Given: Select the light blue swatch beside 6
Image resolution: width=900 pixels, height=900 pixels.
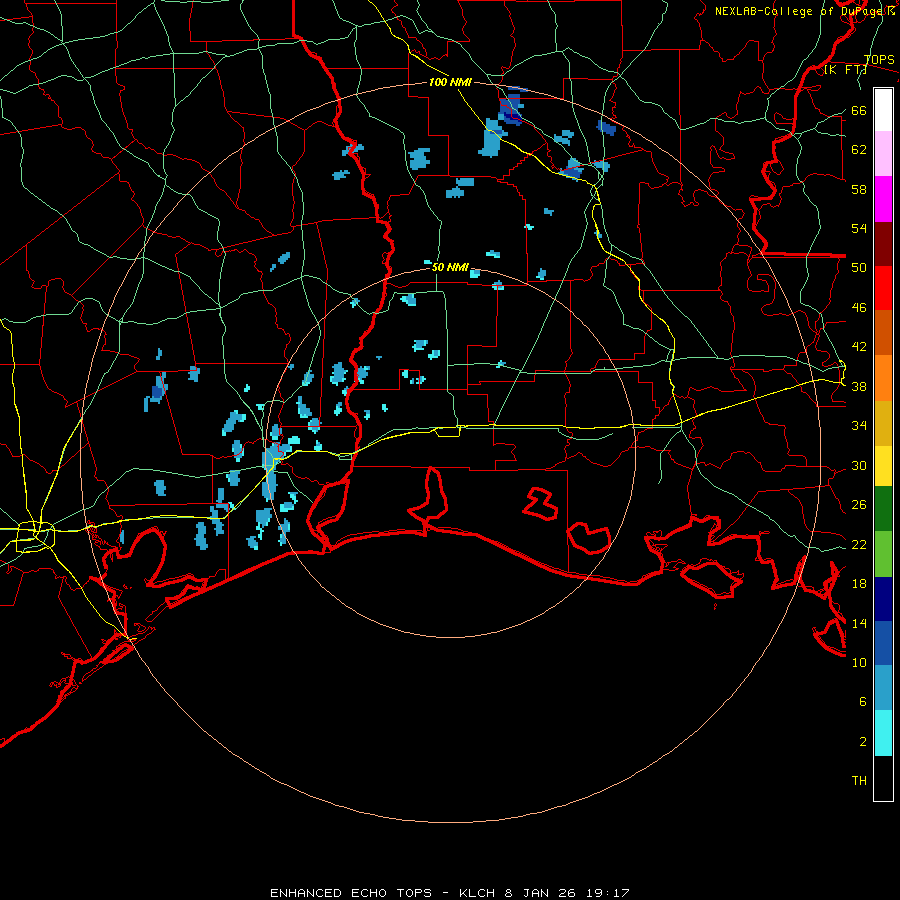Looking at the screenshot, I should (x=883, y=688).
